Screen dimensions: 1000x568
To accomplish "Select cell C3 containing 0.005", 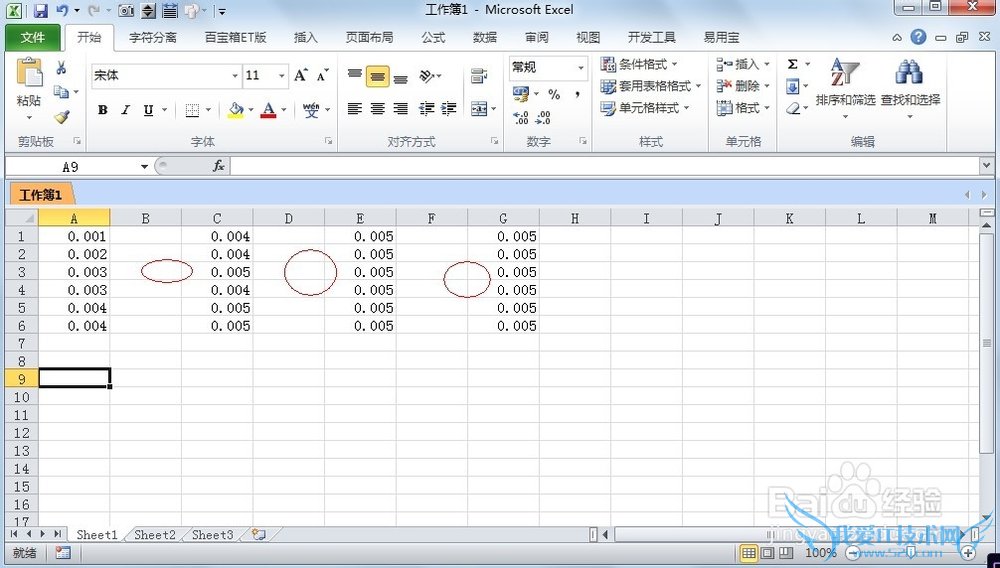I will click(x=217, y=272).
